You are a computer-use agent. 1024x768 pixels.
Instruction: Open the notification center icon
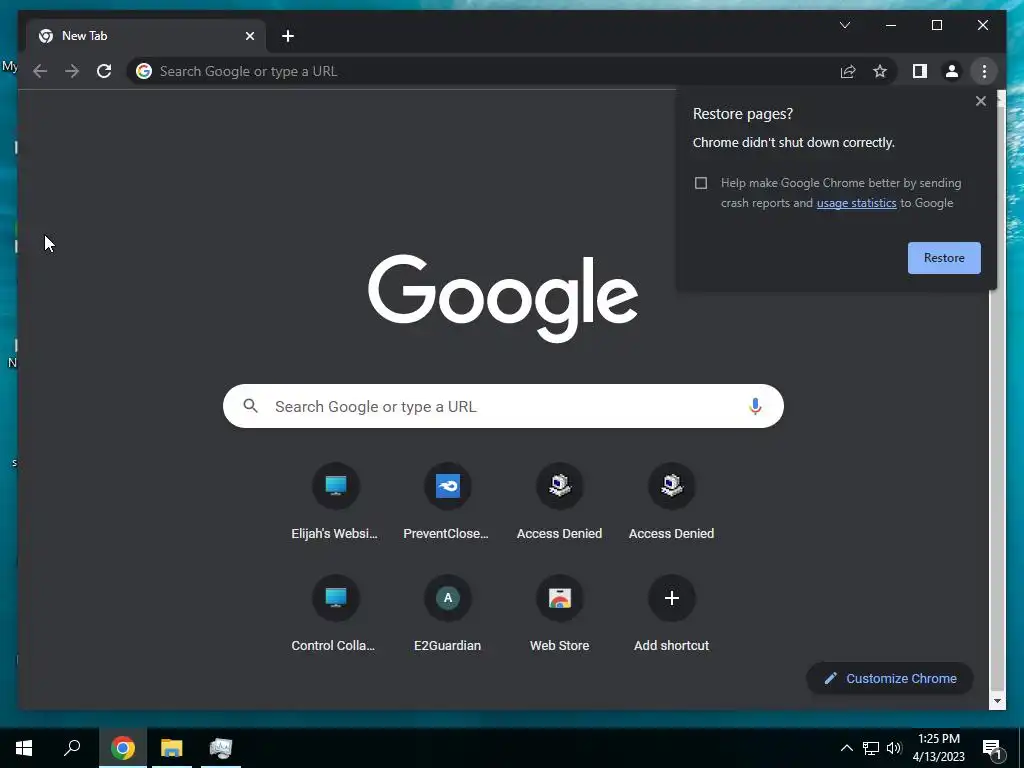tap(993, 749)
